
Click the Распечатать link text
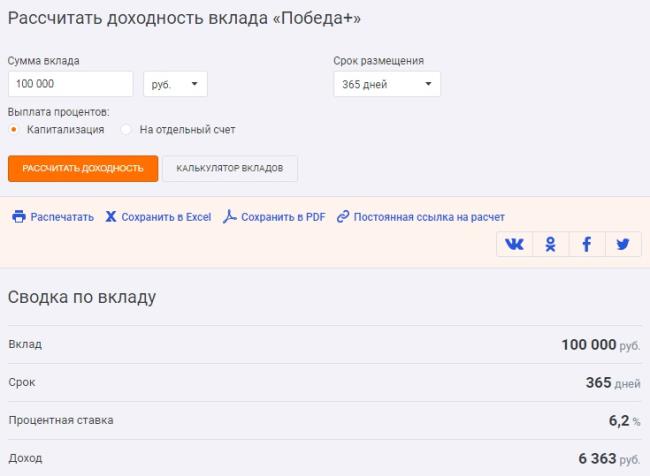coord(62,216)
